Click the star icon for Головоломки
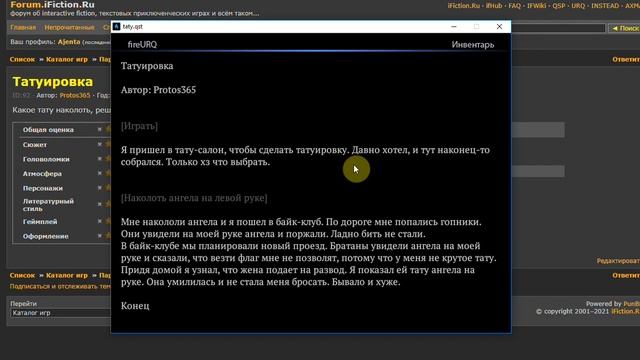Image resolution: width=640 pixels, height=360 pixels. (108, 159)
